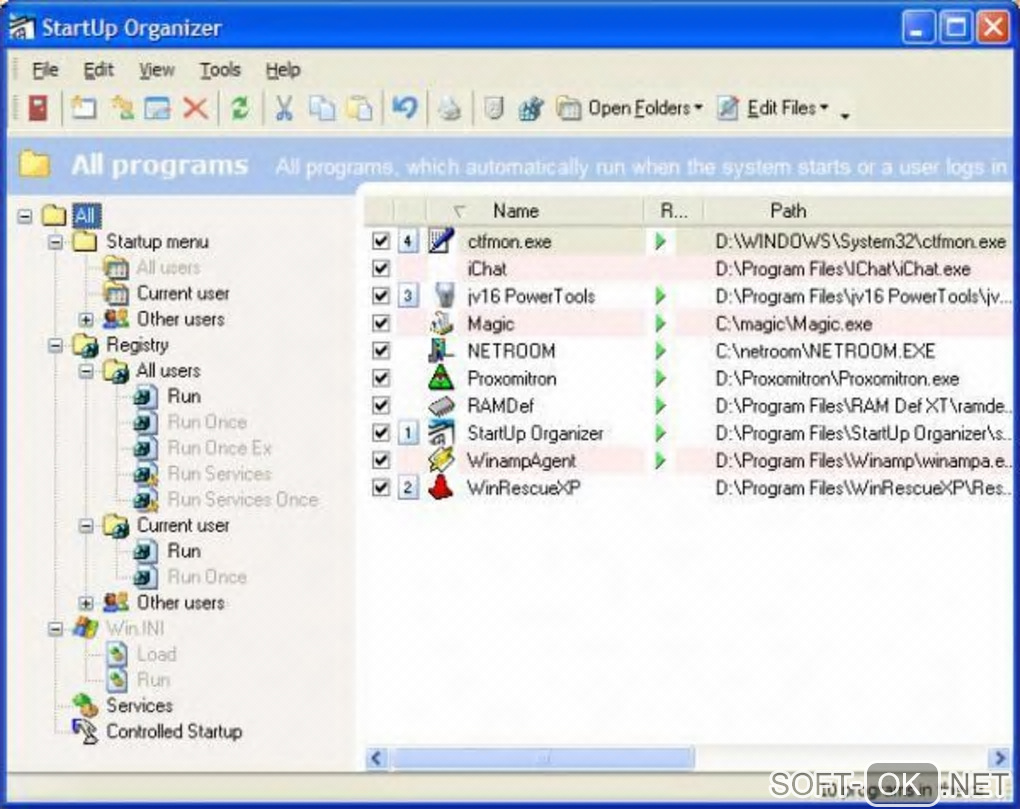
Task: Click green run arrow for StartUp Organizer
Action: (661, 432)
